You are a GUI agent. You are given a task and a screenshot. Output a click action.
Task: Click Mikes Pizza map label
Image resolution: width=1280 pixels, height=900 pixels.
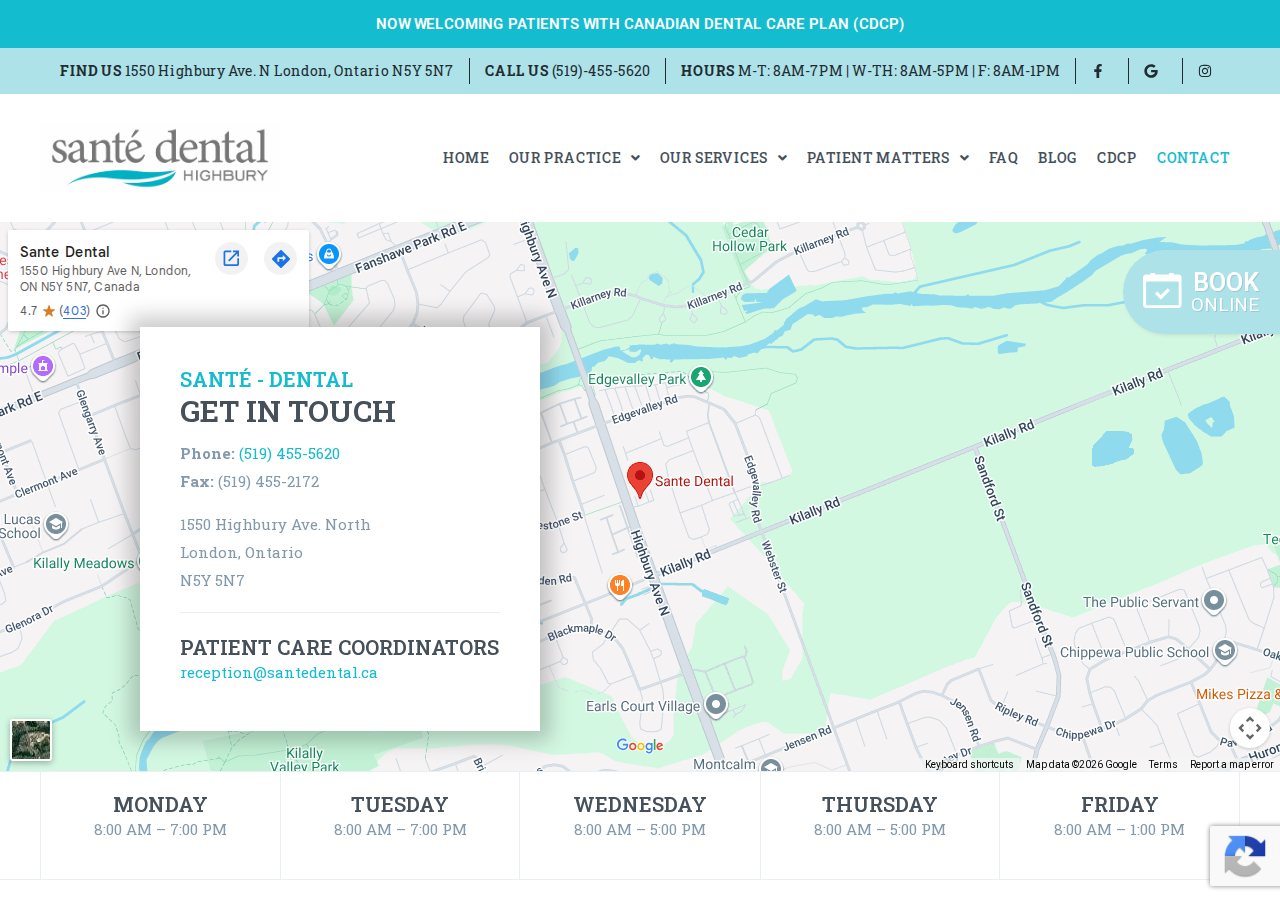pyautogui.click(x=1238, y=694)
